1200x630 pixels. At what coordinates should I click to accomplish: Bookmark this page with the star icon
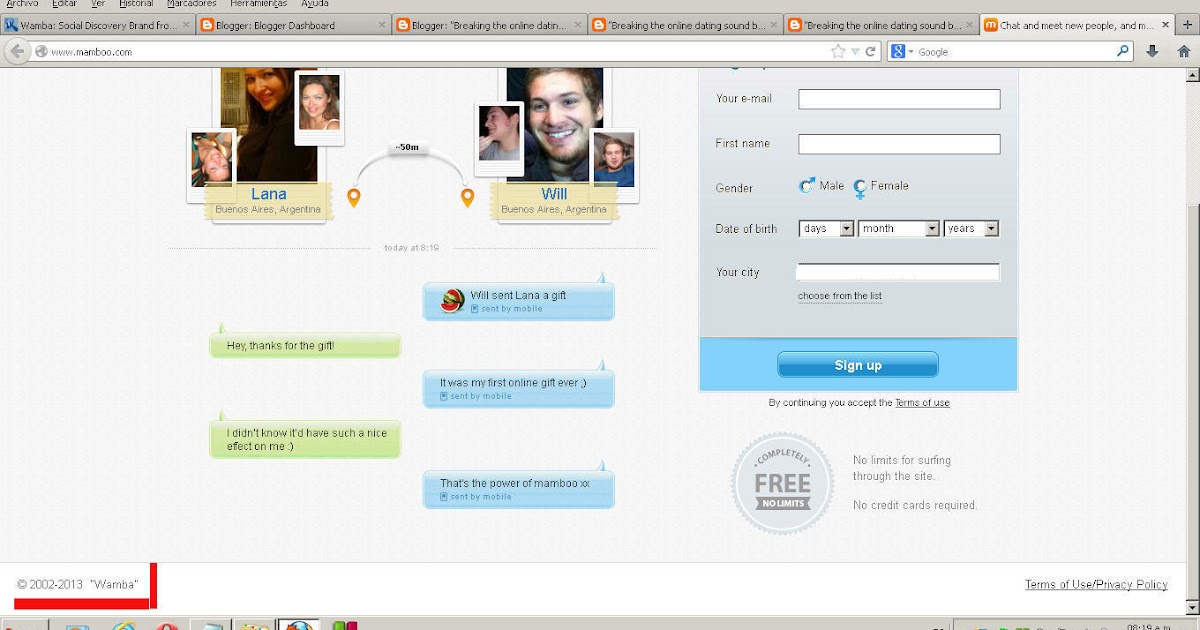pyautogui.click(x=838, y=51)
